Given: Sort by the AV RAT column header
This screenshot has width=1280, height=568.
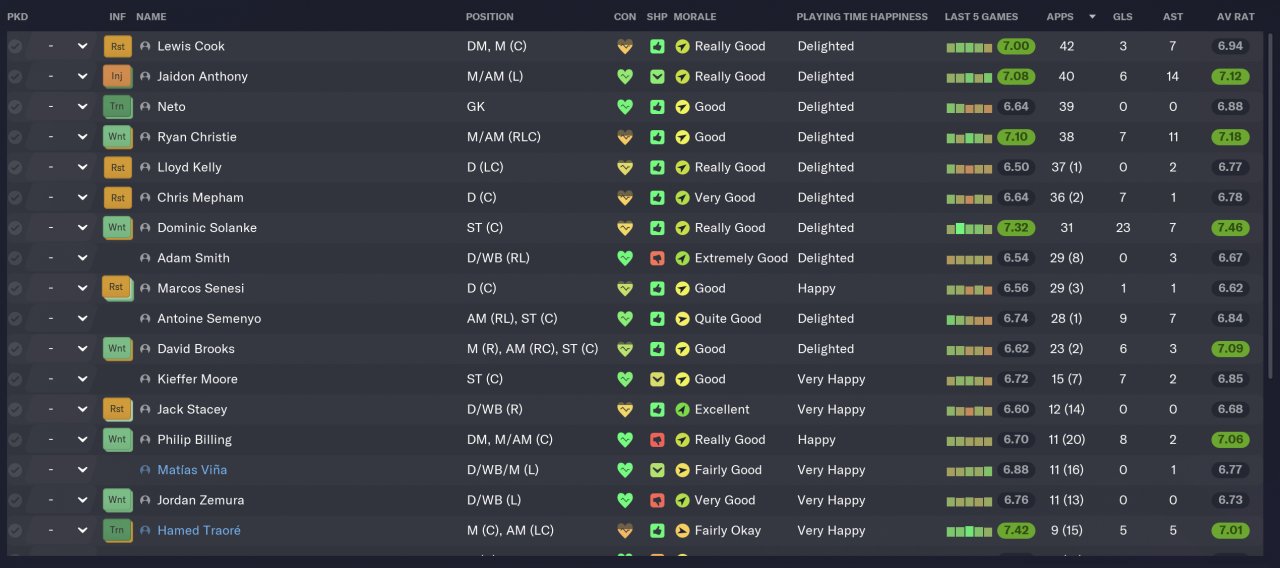Looking at the screenshot, I should coord(1235,17).
